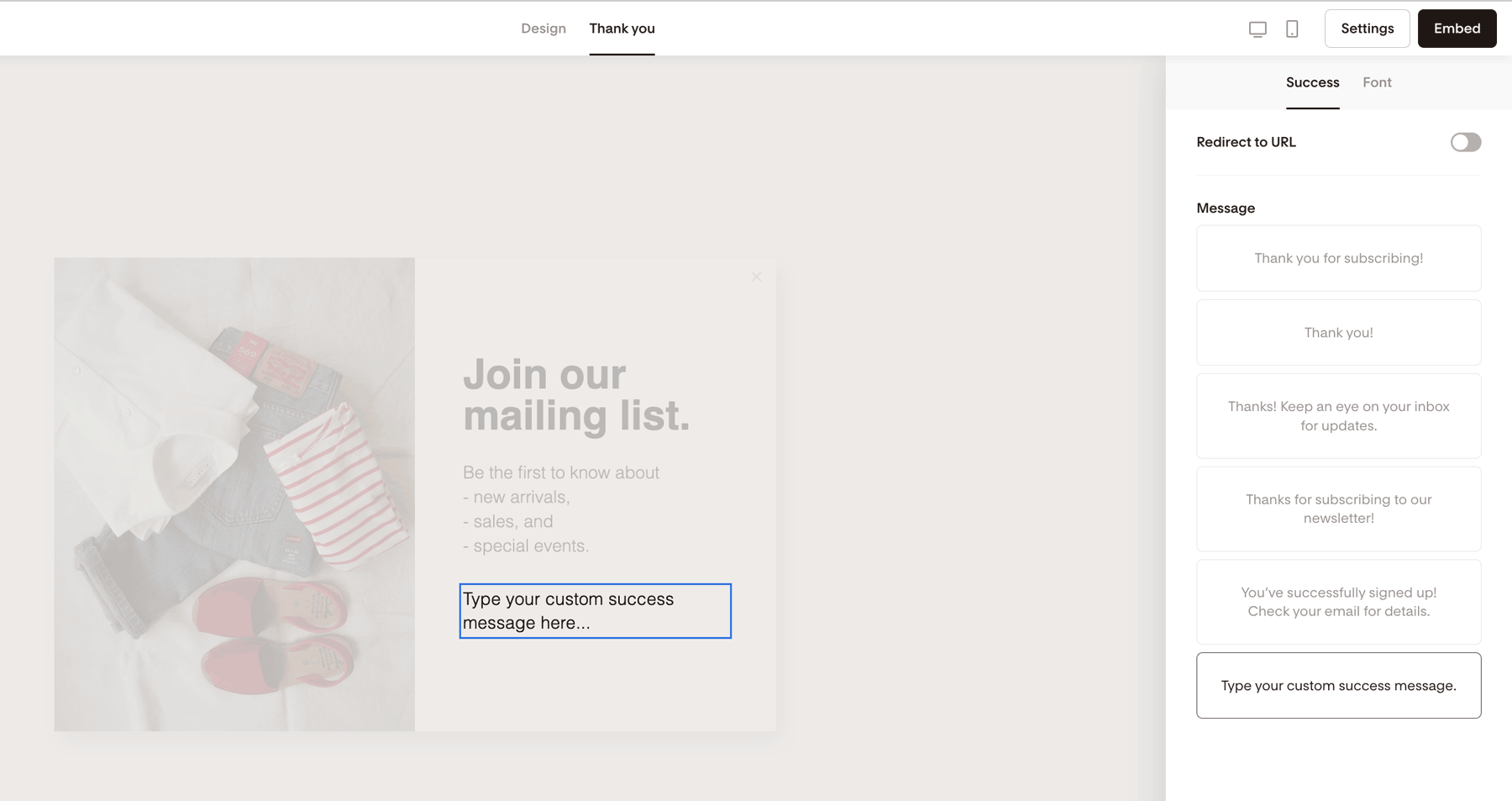The height and width of the screenshot is (801, 1512).
Task: Switch to desktop preview icon
Action: (1257, 29)
